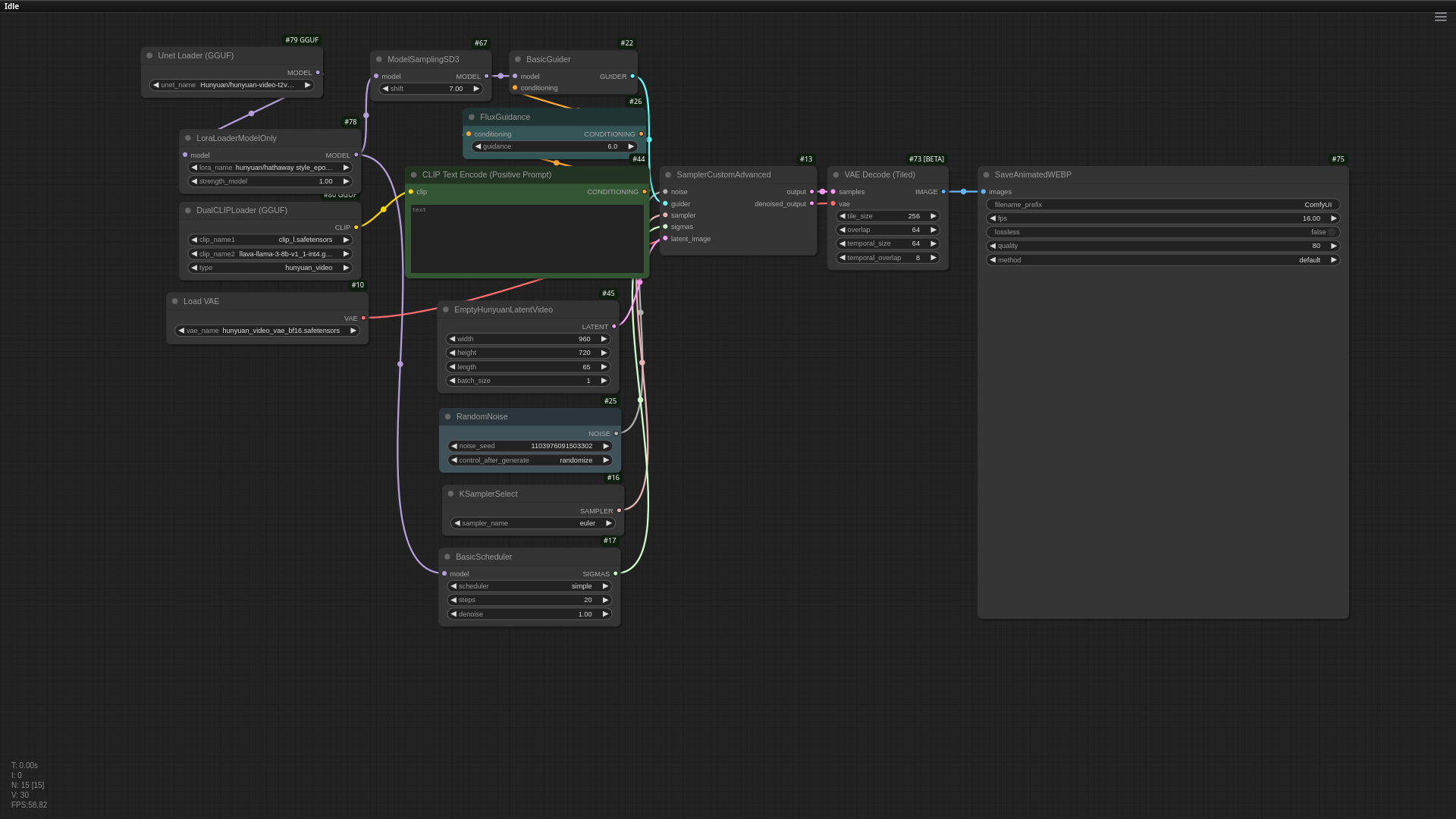
Task: Open the hamburger menu in top-right corner
Action: [x=1440, y=17]
